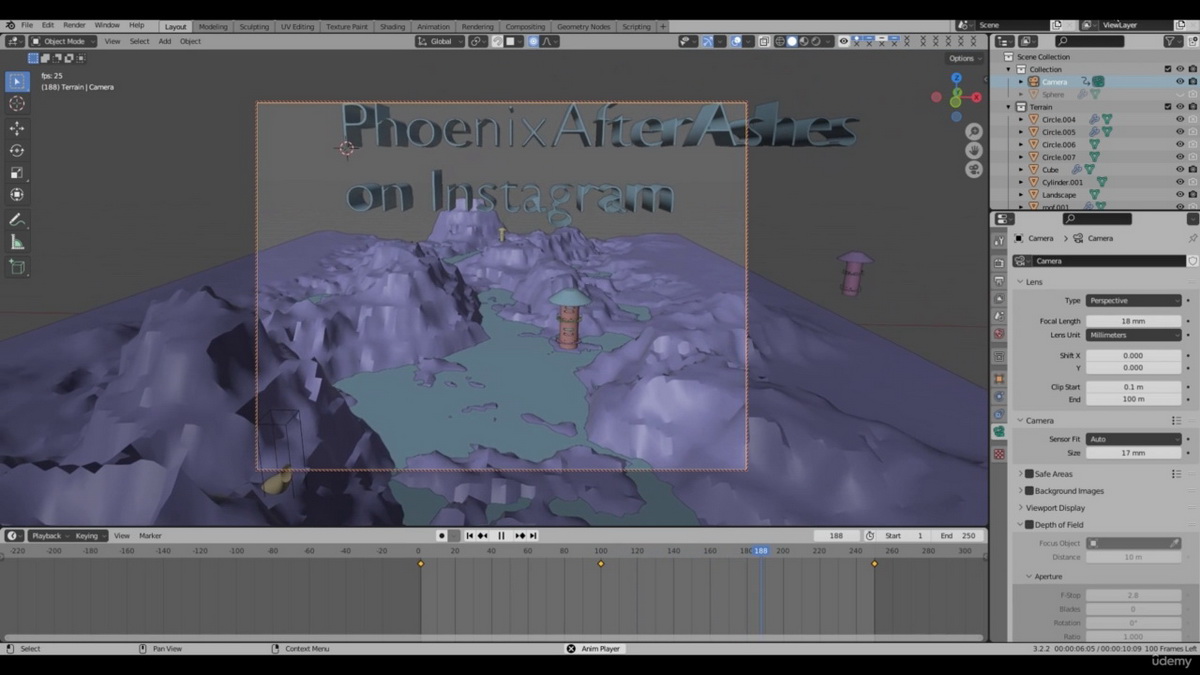Viewport: 1200px width, 675px height.
Task: Enable the Background Images checkbox
Action: (x=1029, y=491)
